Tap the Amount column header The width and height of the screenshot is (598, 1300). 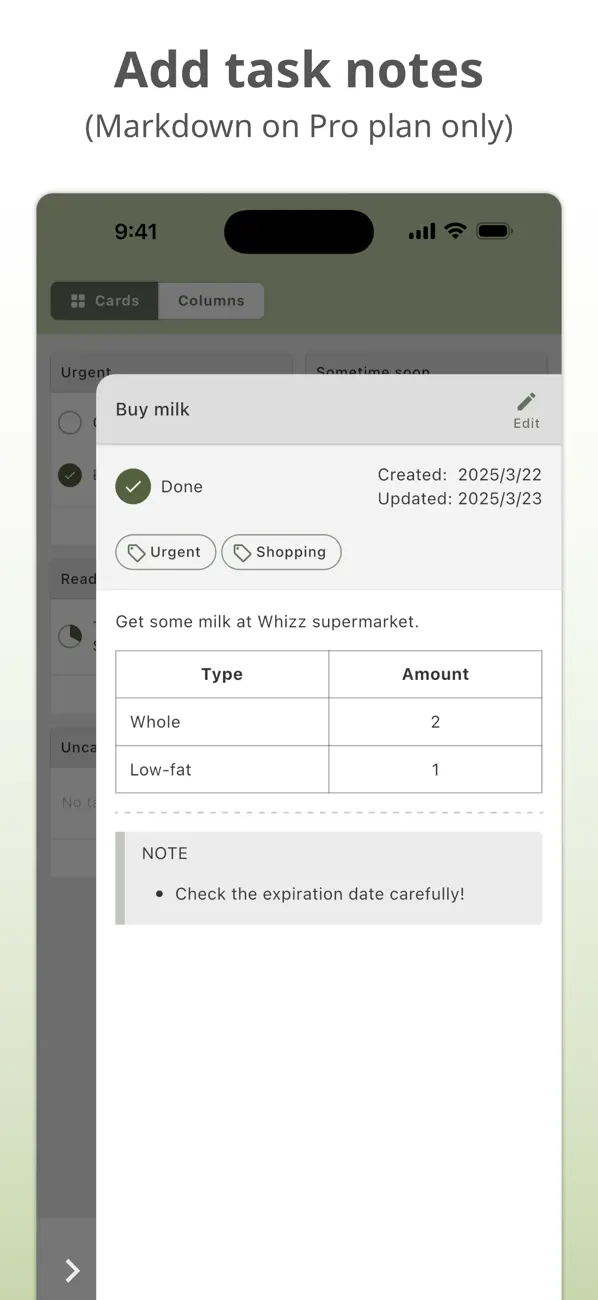click(x=435, y=673)
